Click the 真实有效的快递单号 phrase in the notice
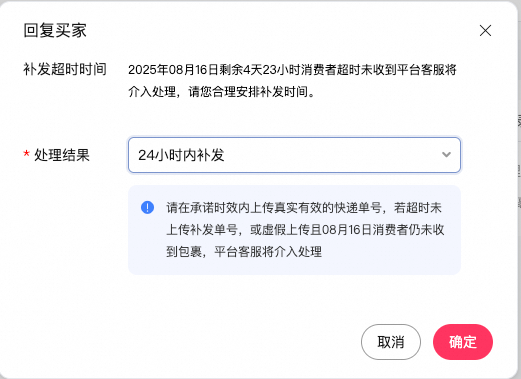The width and height of the screenshot is (521, 379). pos(328,208)
